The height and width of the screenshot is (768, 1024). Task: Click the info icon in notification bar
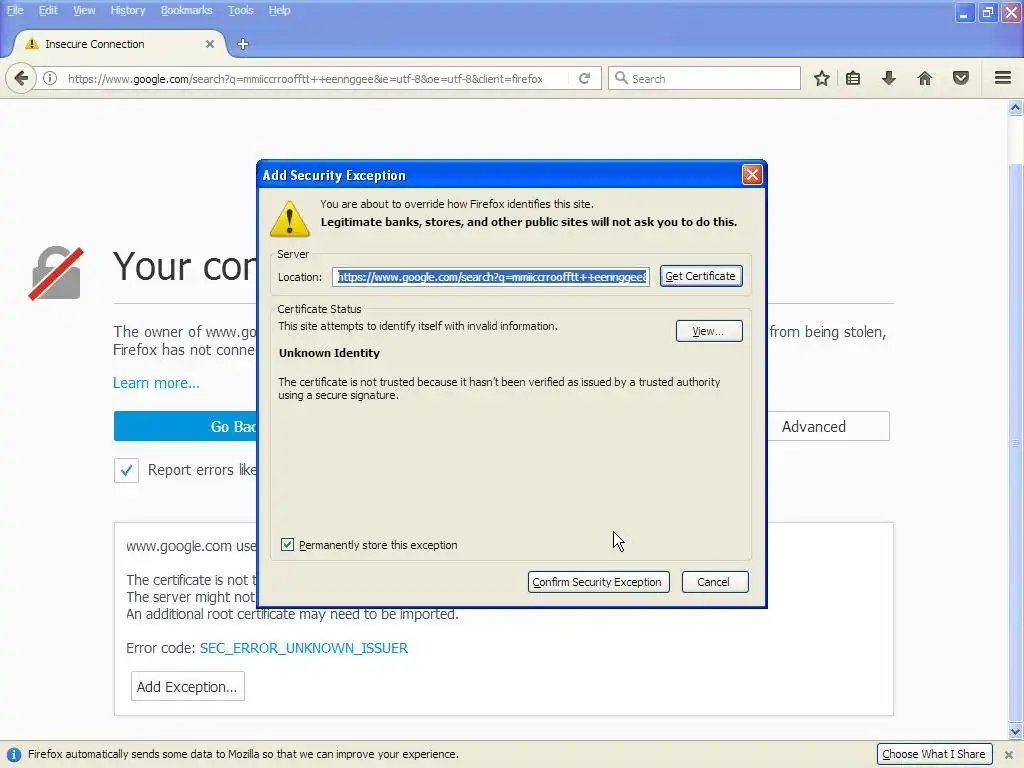click(x=13, y=754)
